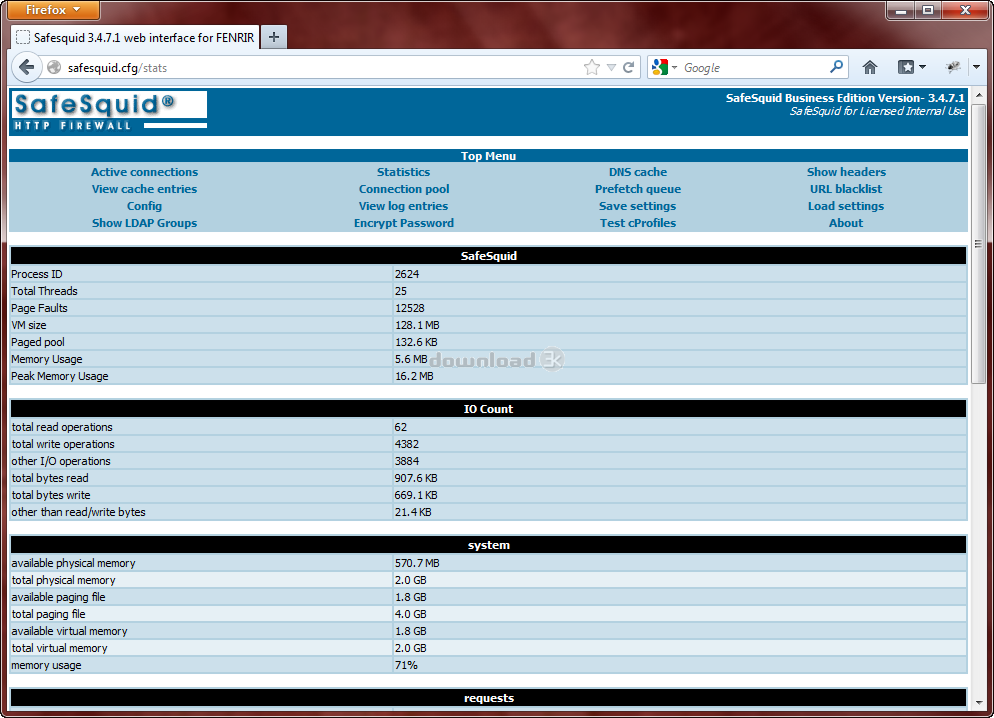Click total bytes write value 669.1 KB
Image resolution: width=994 pixels, height=718 pixels.
coord(416,496)
